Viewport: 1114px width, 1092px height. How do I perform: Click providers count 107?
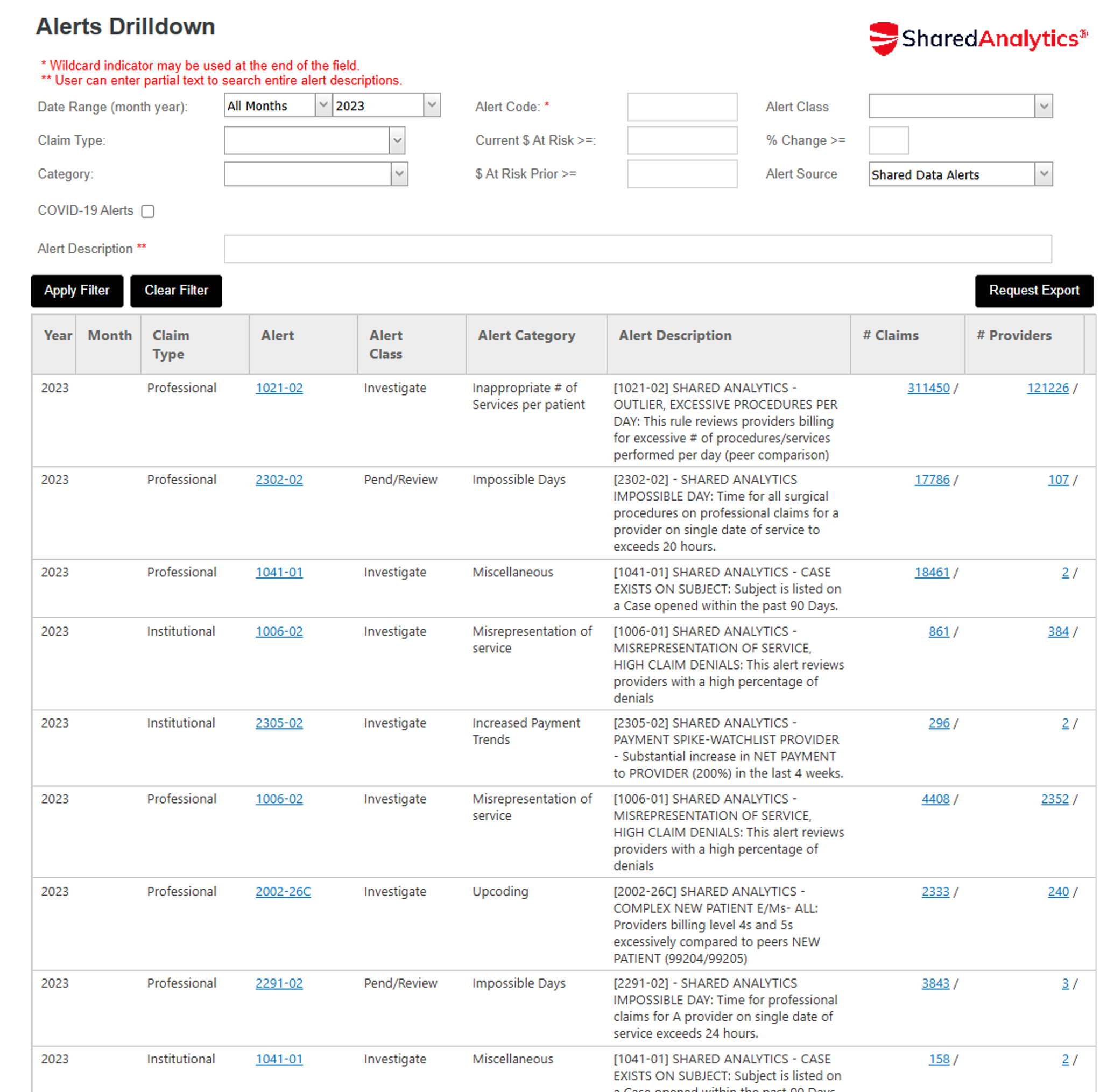(x=1058, y=480)
